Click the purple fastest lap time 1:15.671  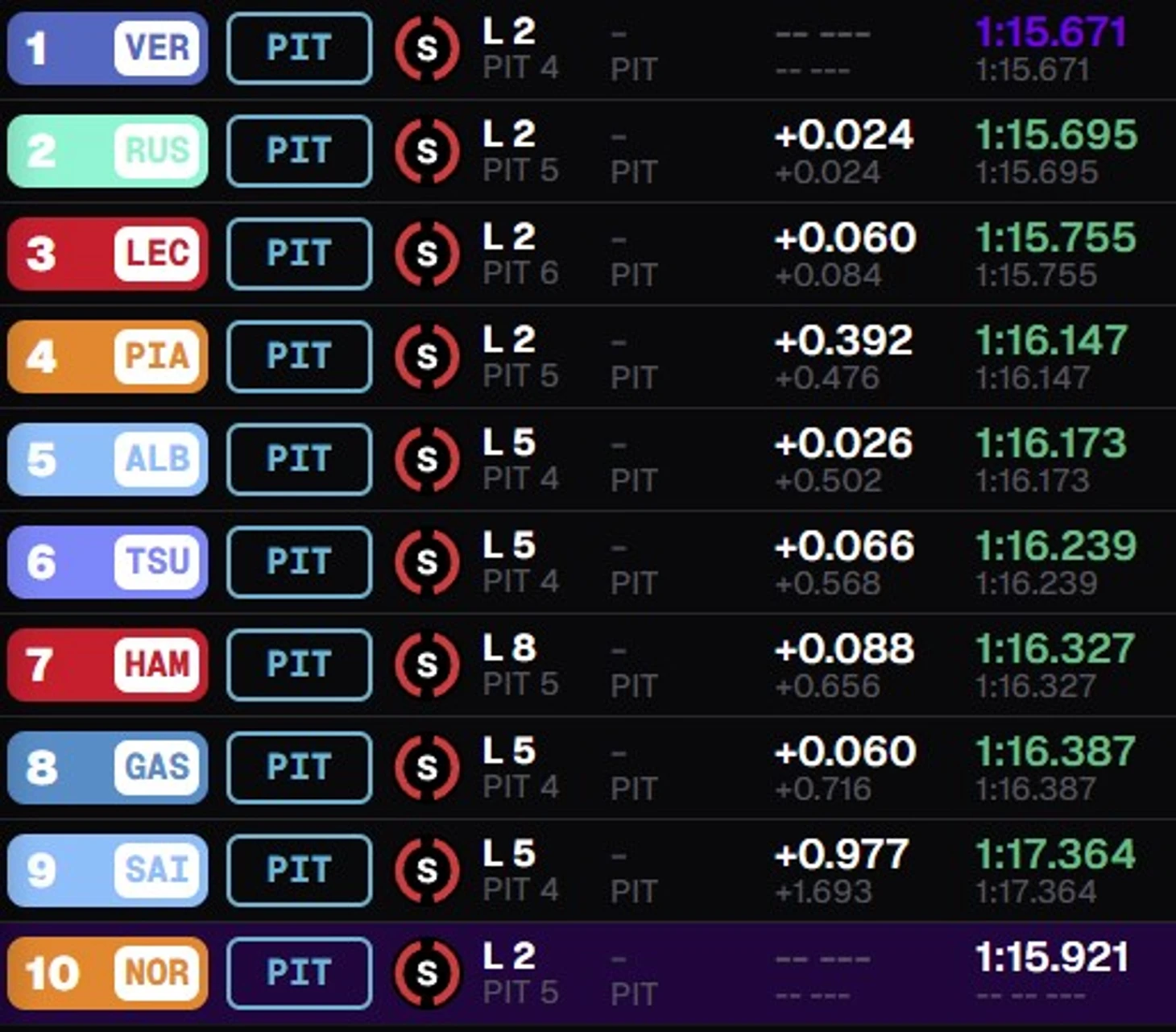1050,32
